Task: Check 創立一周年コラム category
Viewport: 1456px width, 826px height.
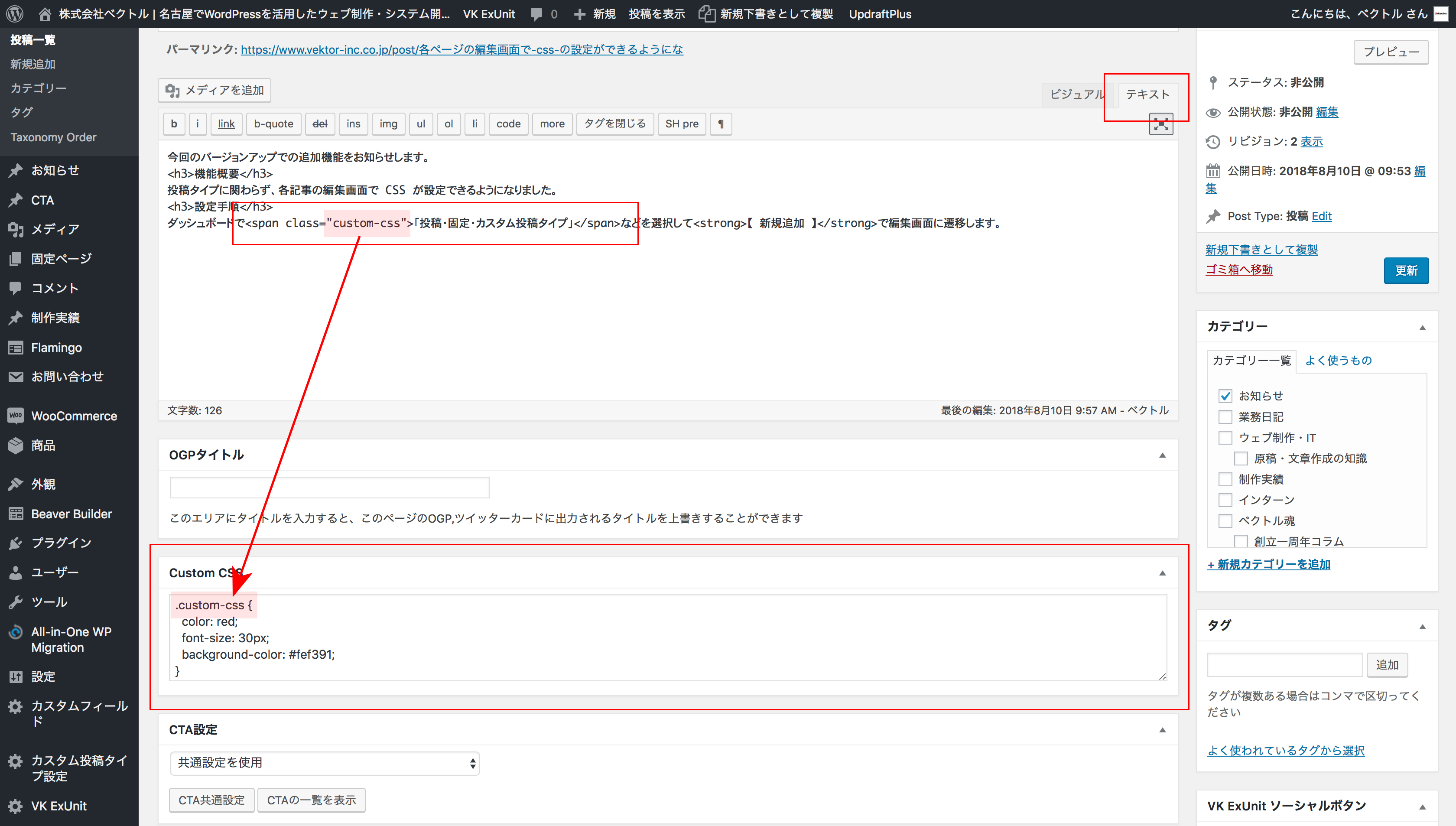Action: 1241,541
